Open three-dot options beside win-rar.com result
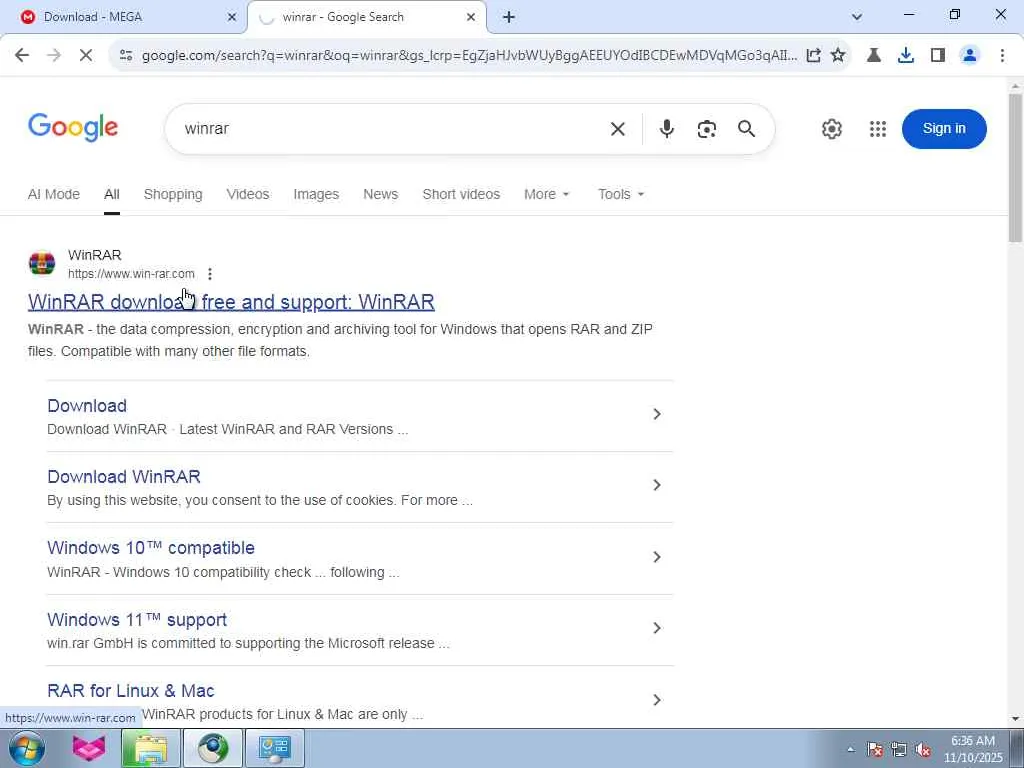Screen dimensions: 1024x768 click(210, 274)
